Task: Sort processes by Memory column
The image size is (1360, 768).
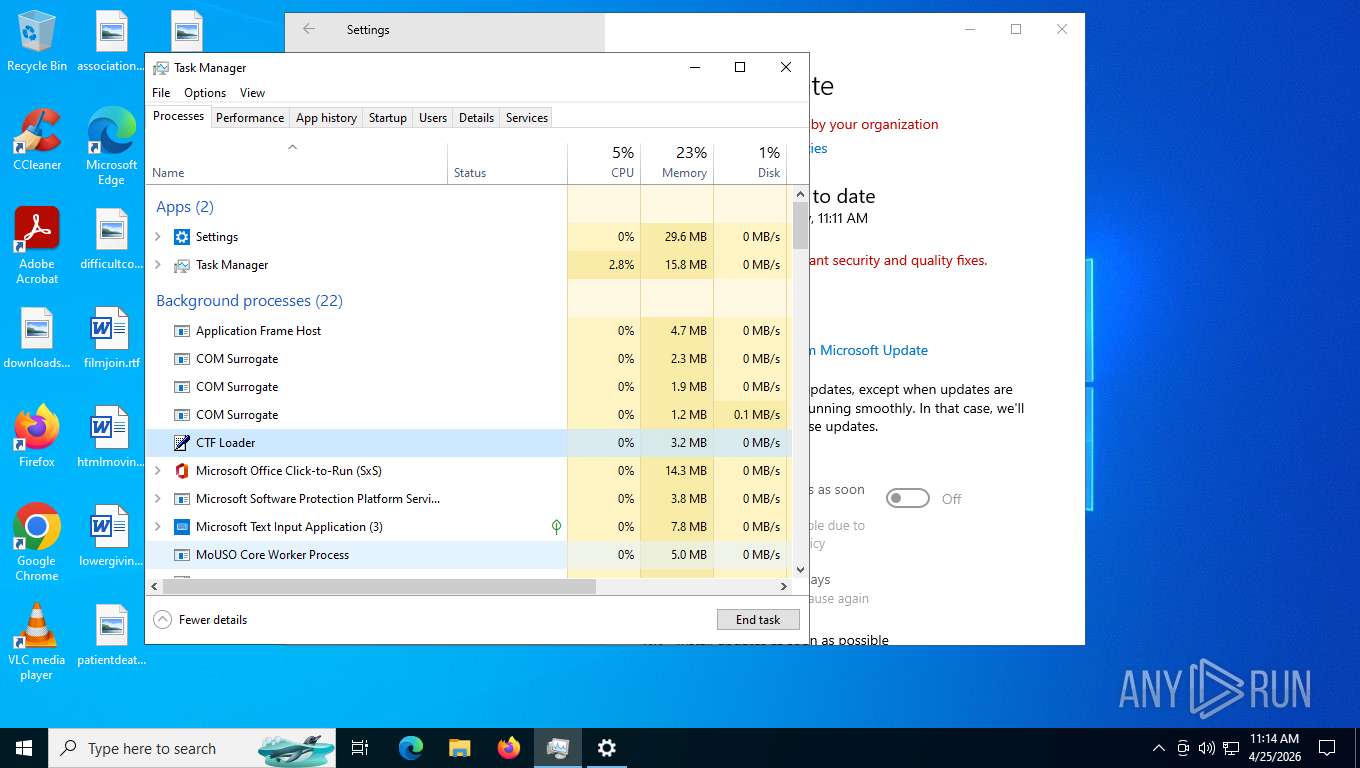Action: pos(677,163)
